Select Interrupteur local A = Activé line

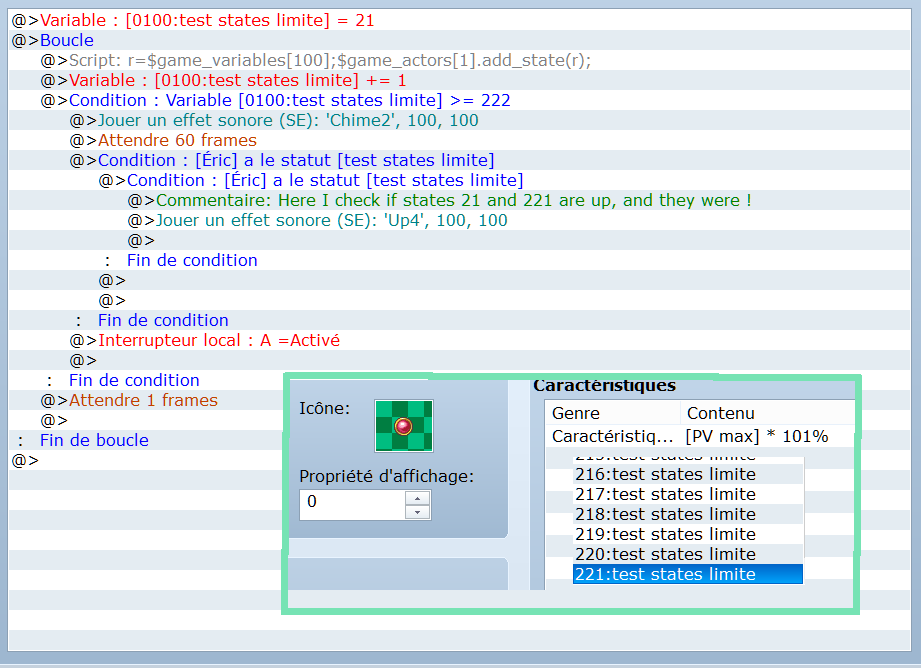point(218,340)
